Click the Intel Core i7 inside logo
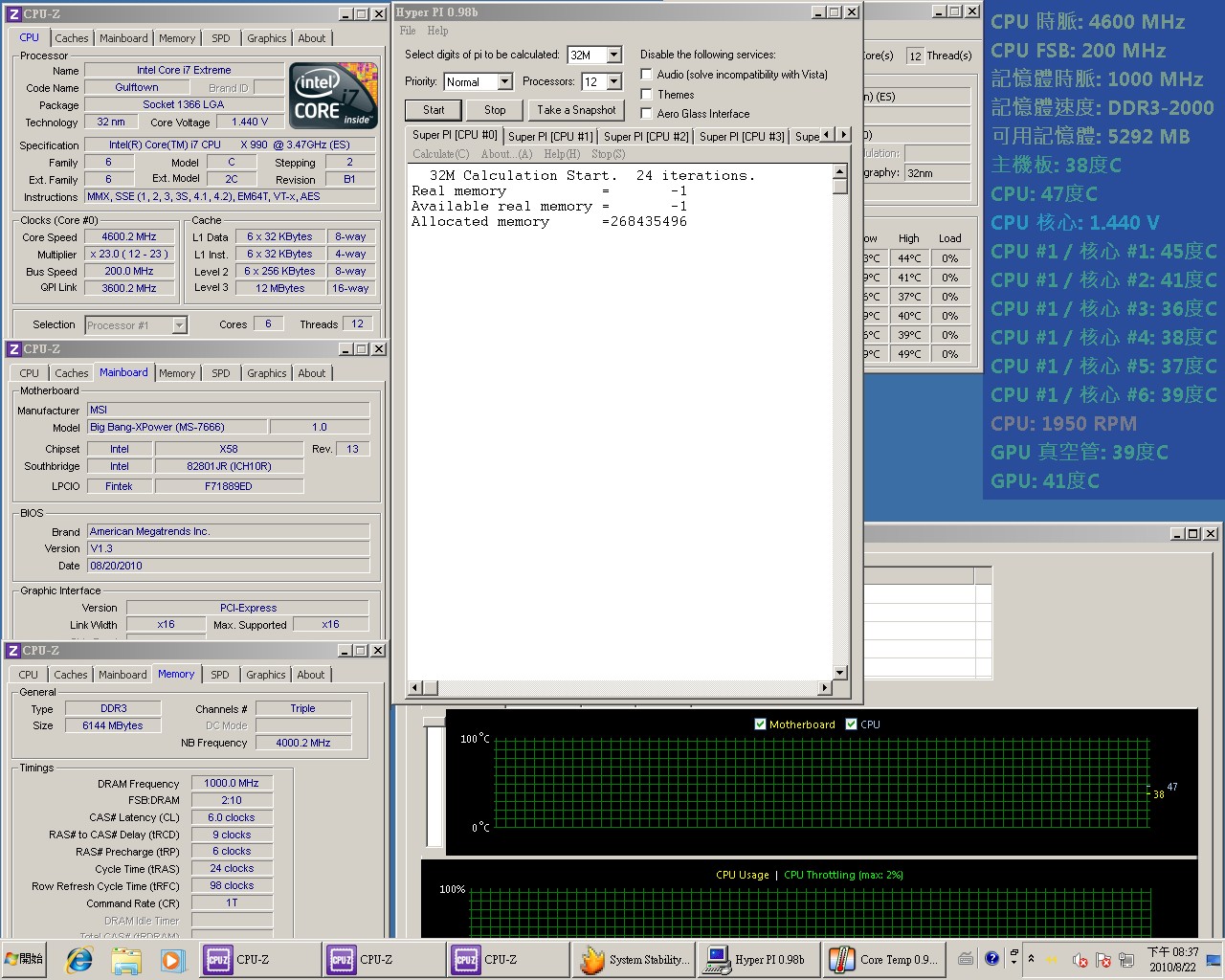 (x=333, y=96)
